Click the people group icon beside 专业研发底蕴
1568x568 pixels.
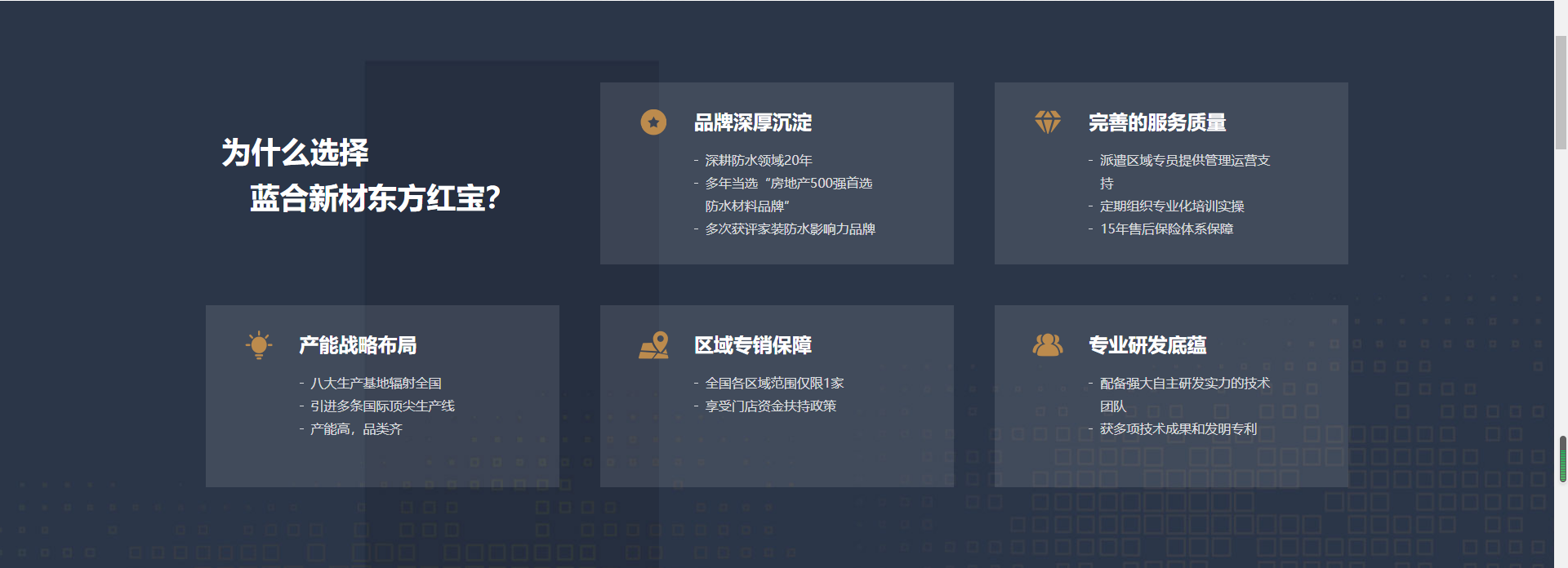pos(1048,345)
